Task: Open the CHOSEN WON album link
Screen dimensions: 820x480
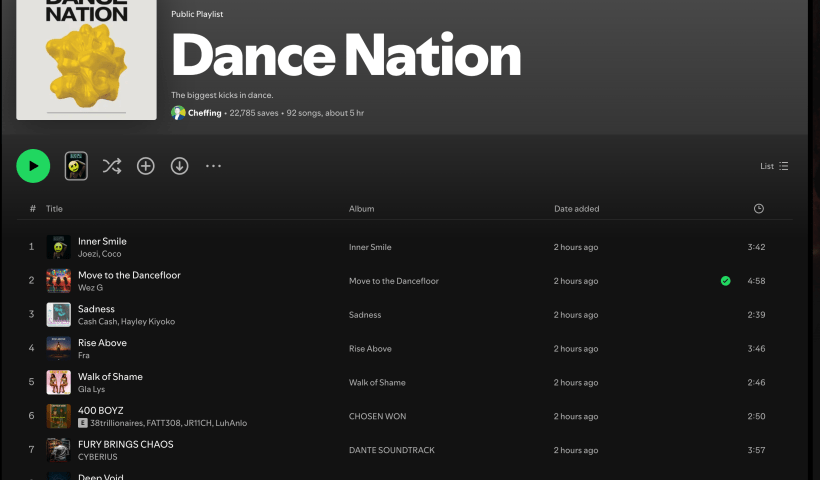Action: [377, 416]
